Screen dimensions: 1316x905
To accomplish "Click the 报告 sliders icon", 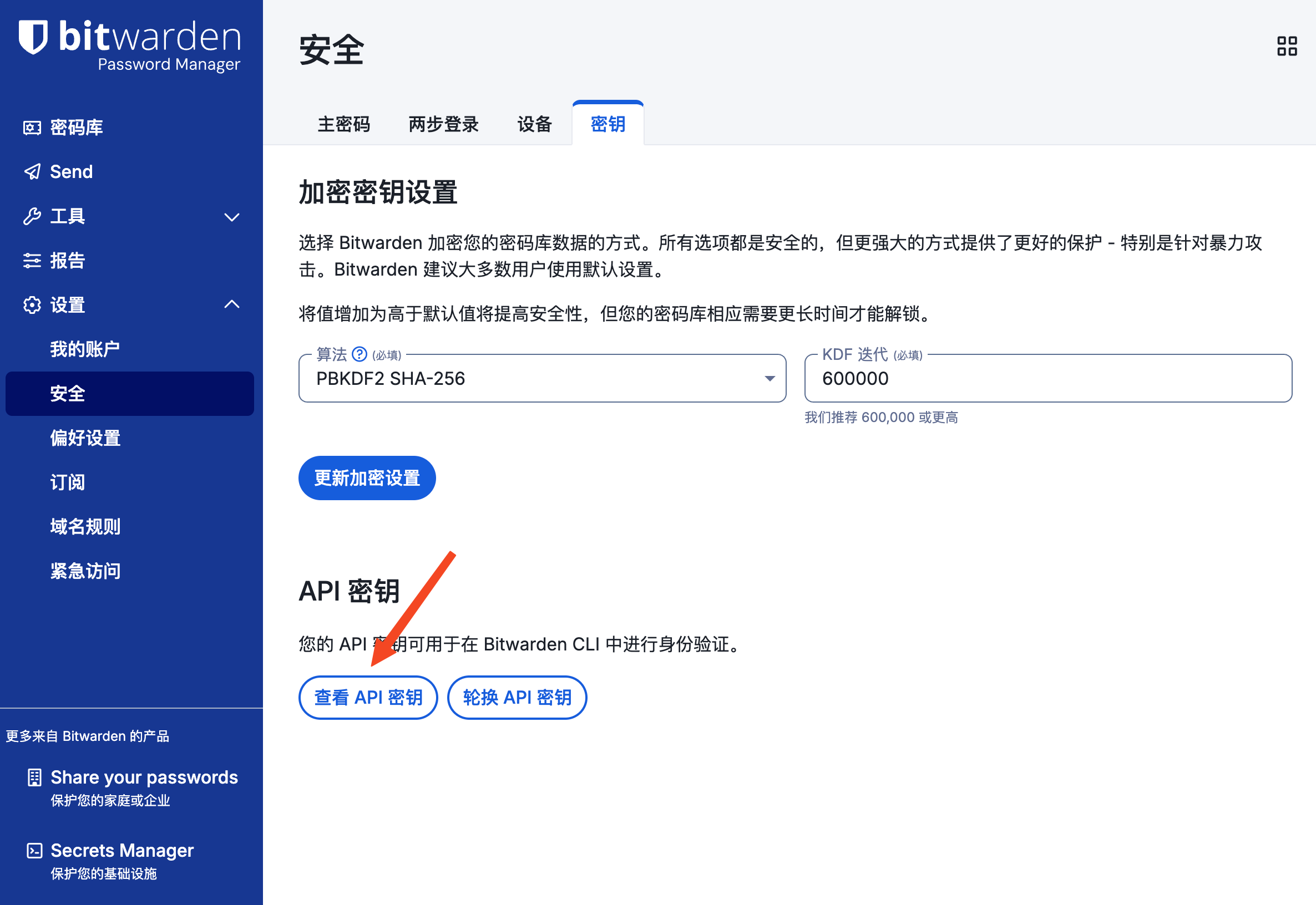I will (32, 261).
